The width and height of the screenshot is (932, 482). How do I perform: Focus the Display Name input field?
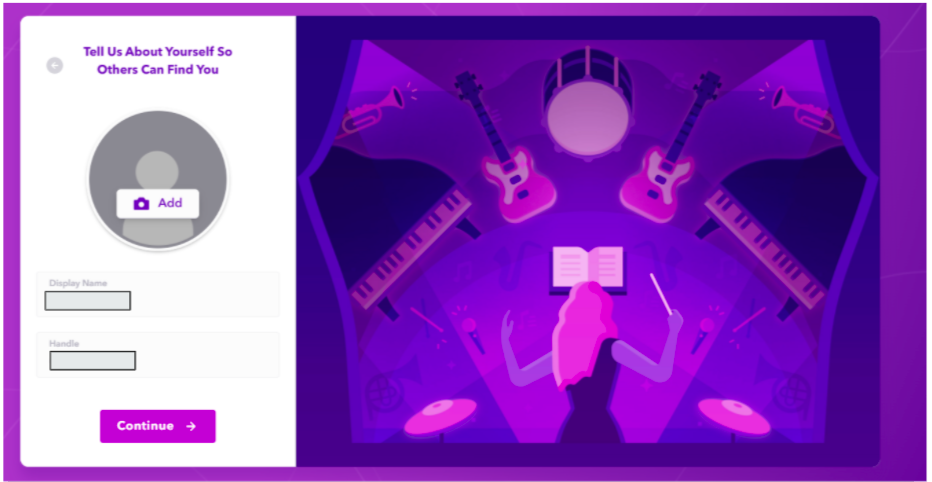tap(158, 294)
